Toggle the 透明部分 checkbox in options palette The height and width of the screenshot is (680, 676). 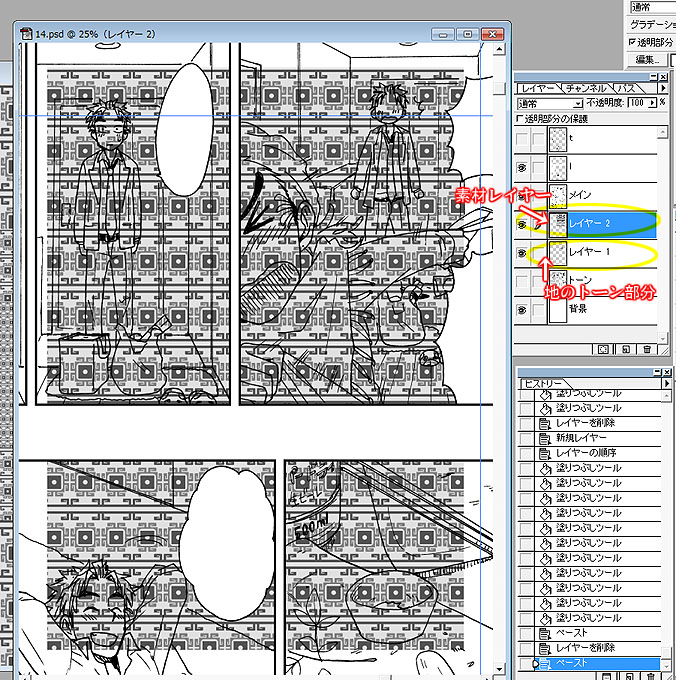coord(632,42)
